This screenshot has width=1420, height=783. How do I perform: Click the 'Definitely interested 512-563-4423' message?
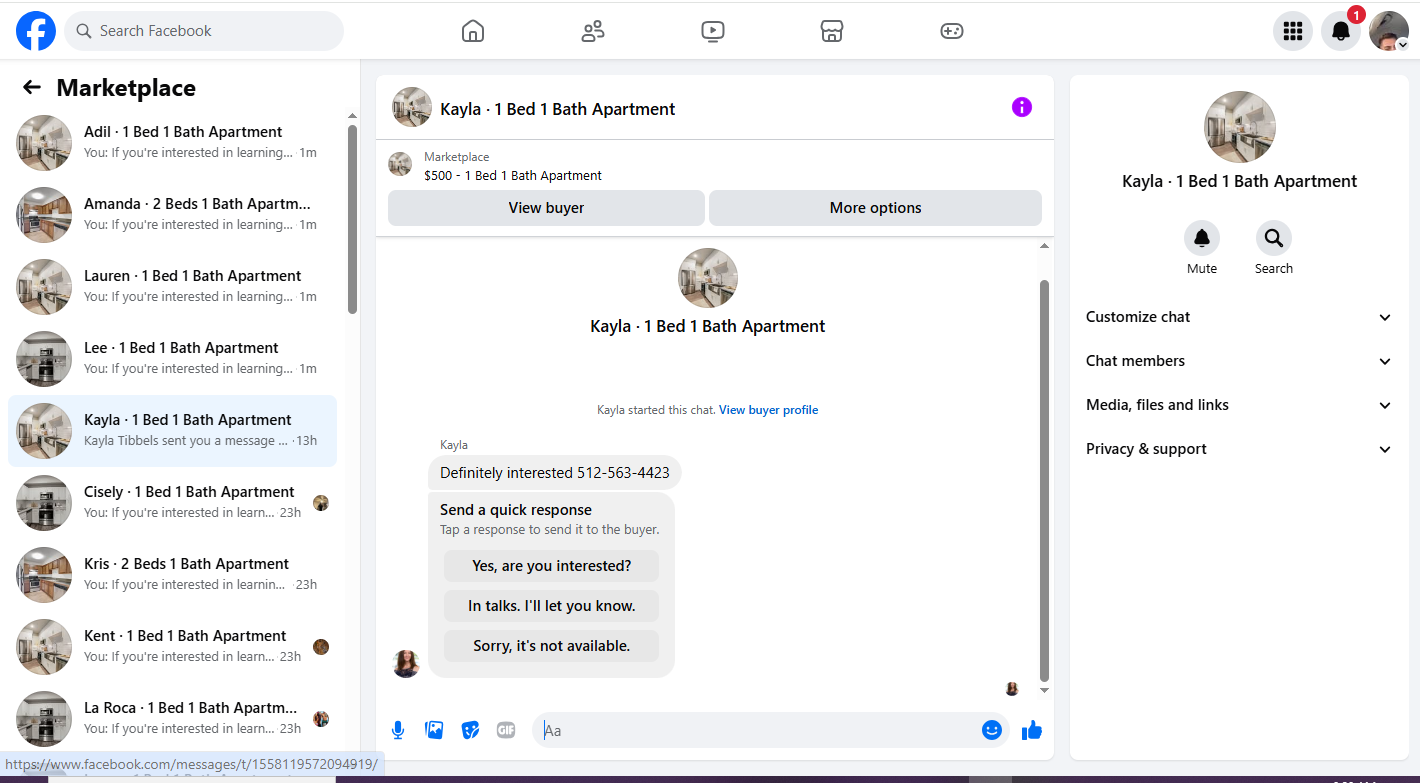click(x=555, y=472)
